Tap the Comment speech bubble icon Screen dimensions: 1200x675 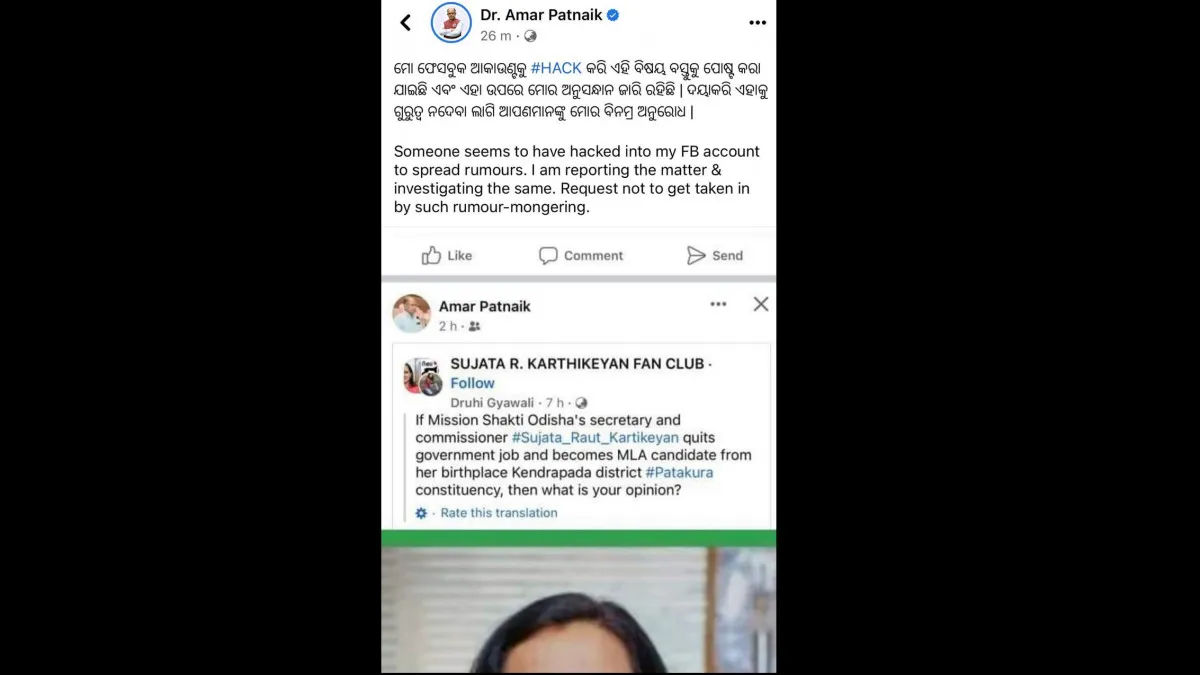point(548,256)
